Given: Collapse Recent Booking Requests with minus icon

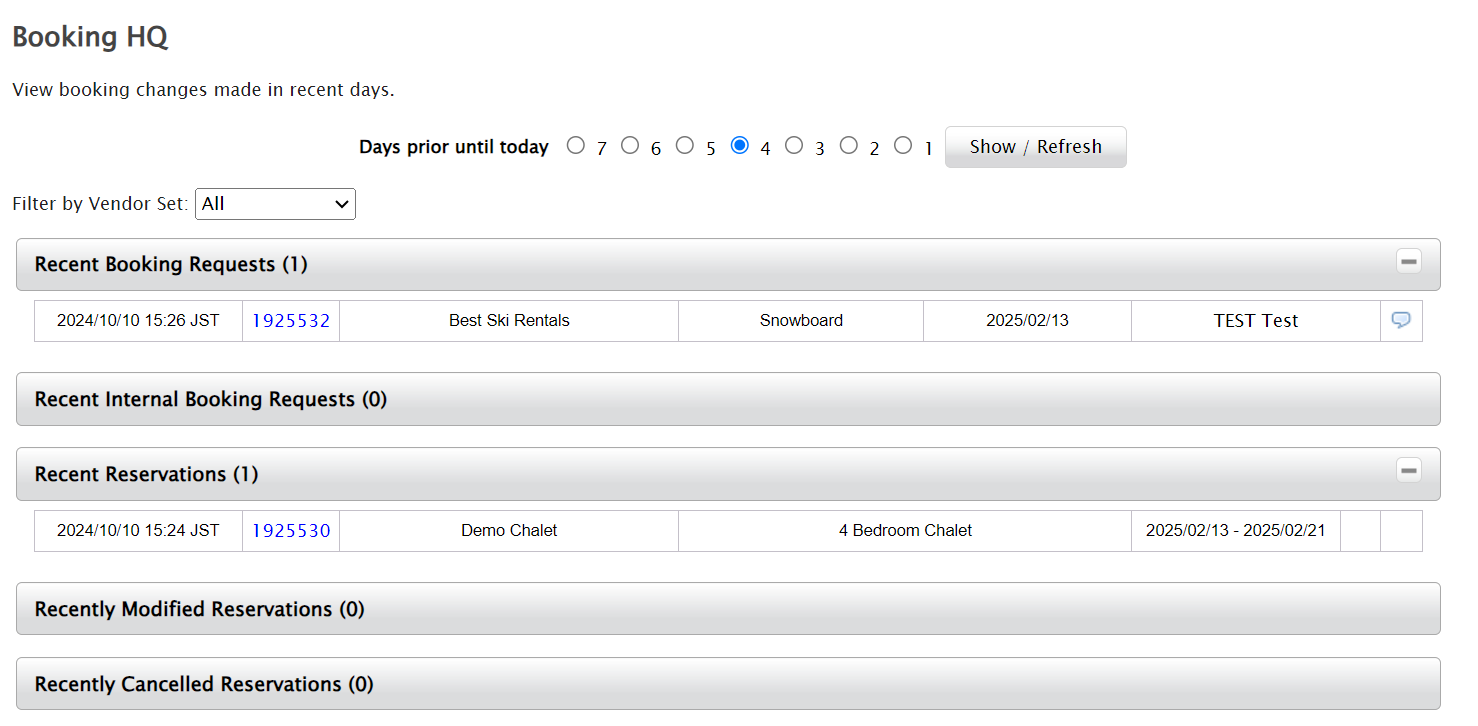Looking at the screenshot, I should pos(1409,262).
